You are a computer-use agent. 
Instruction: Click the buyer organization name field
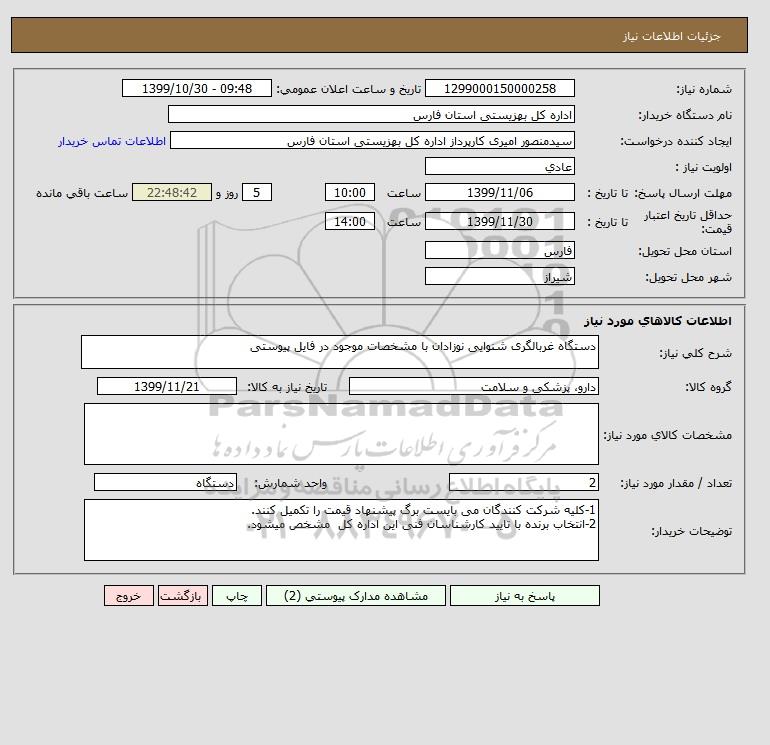371,114
